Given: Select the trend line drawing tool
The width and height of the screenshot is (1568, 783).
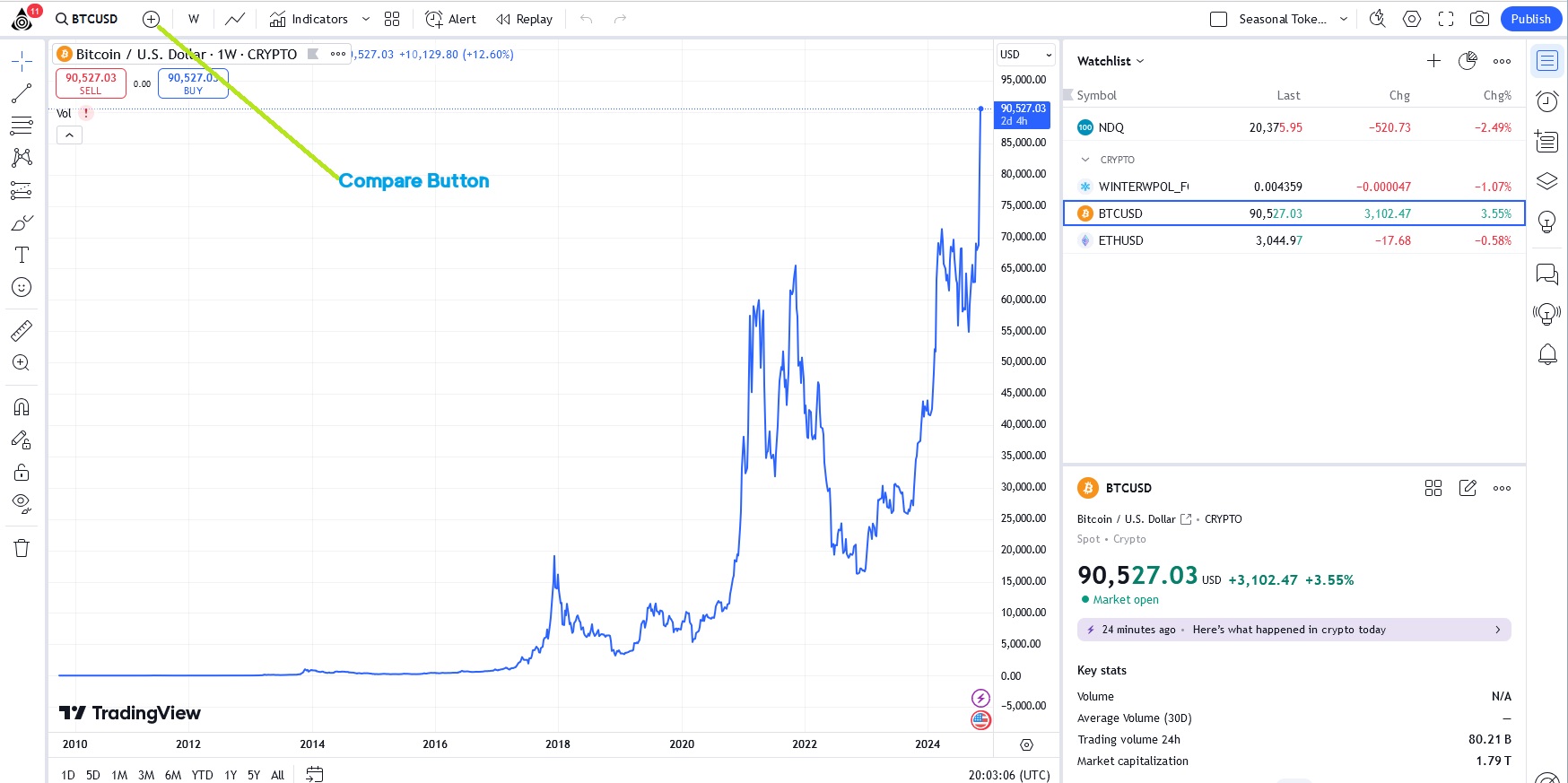Looking at the screenshot, I should 22,93.
